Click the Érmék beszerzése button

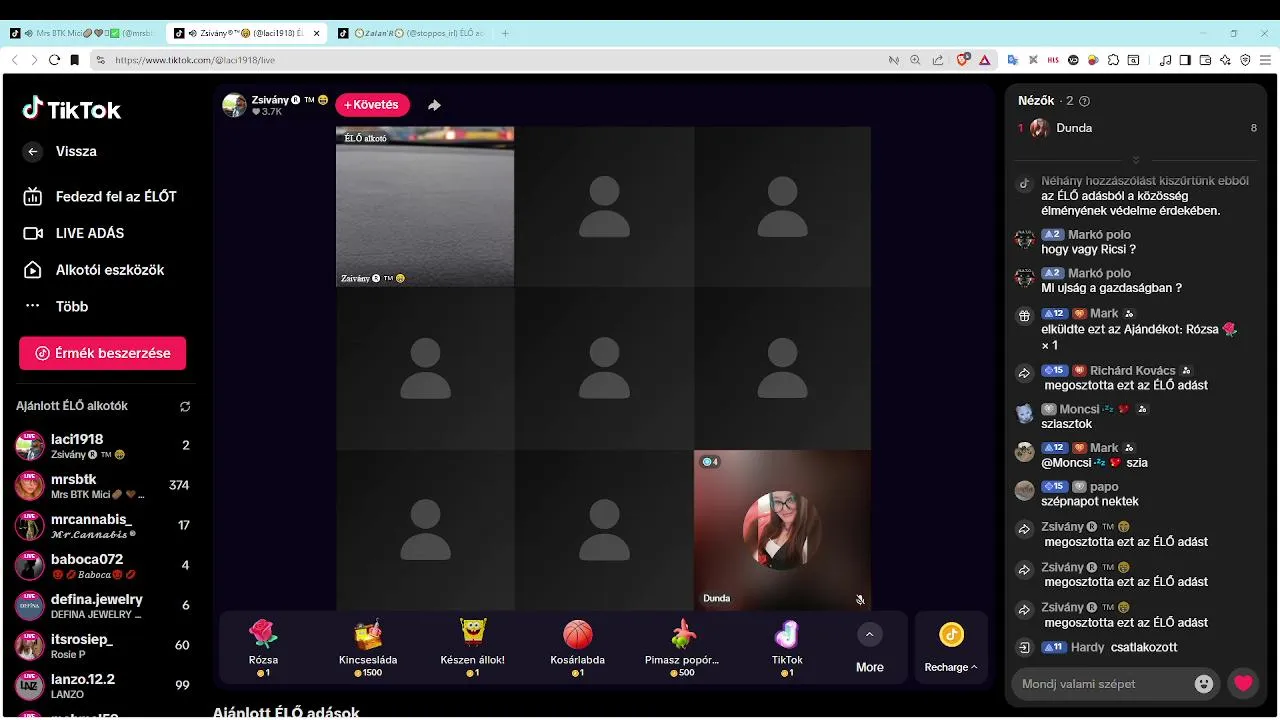pos(102,353)
